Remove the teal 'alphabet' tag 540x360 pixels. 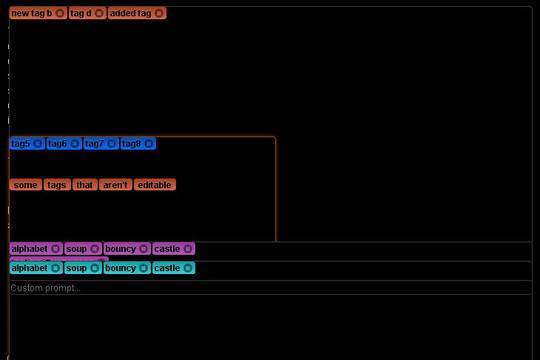coord(55,268)
